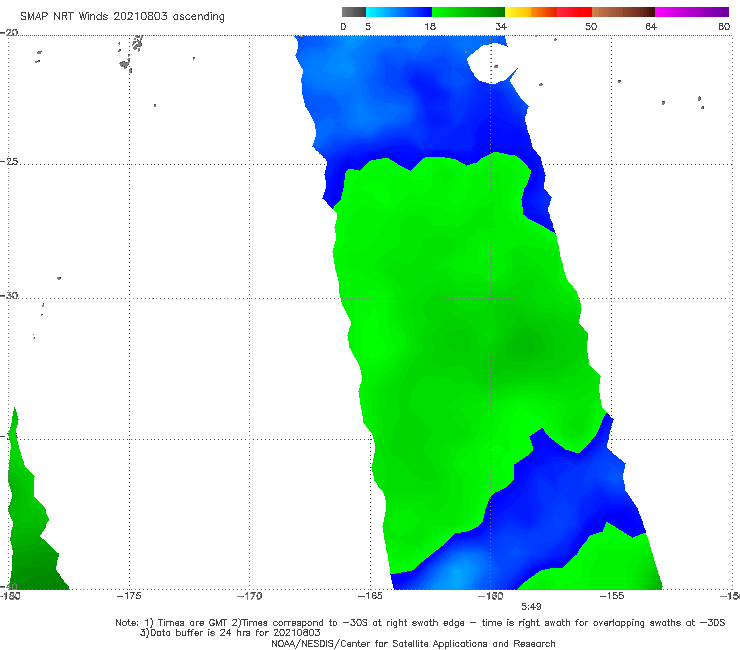
Task: Click the title text 'SMAP NRT Winds 20210803 ascending'
Action: (122, 17)
